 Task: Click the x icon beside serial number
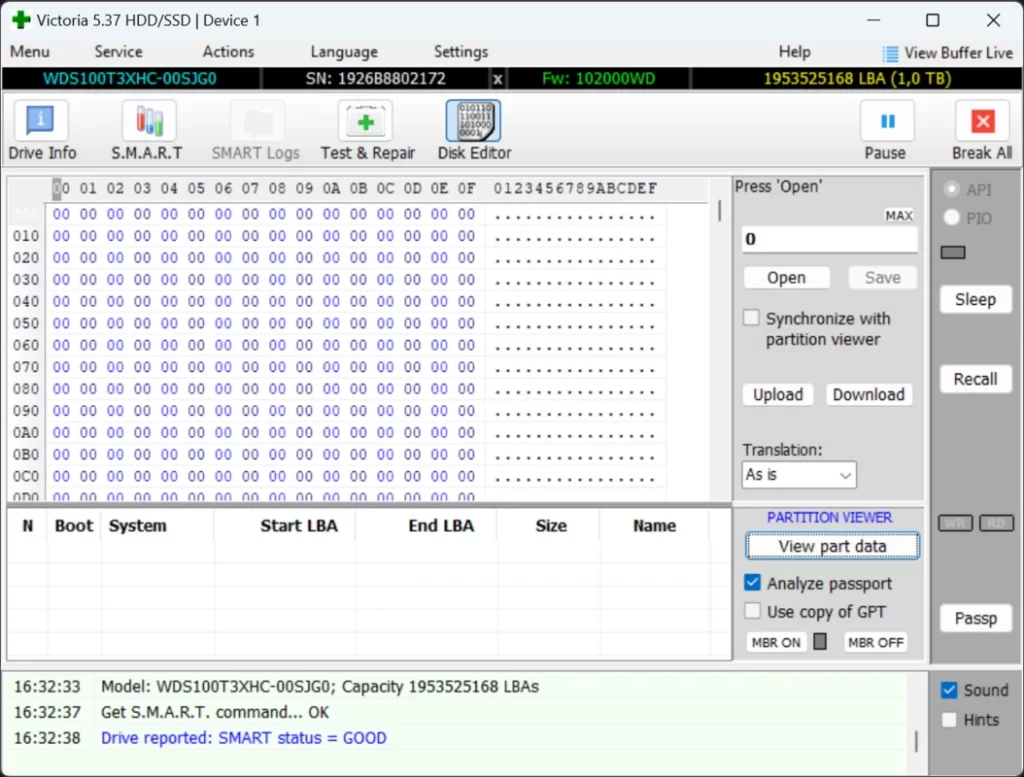point(498,78)
